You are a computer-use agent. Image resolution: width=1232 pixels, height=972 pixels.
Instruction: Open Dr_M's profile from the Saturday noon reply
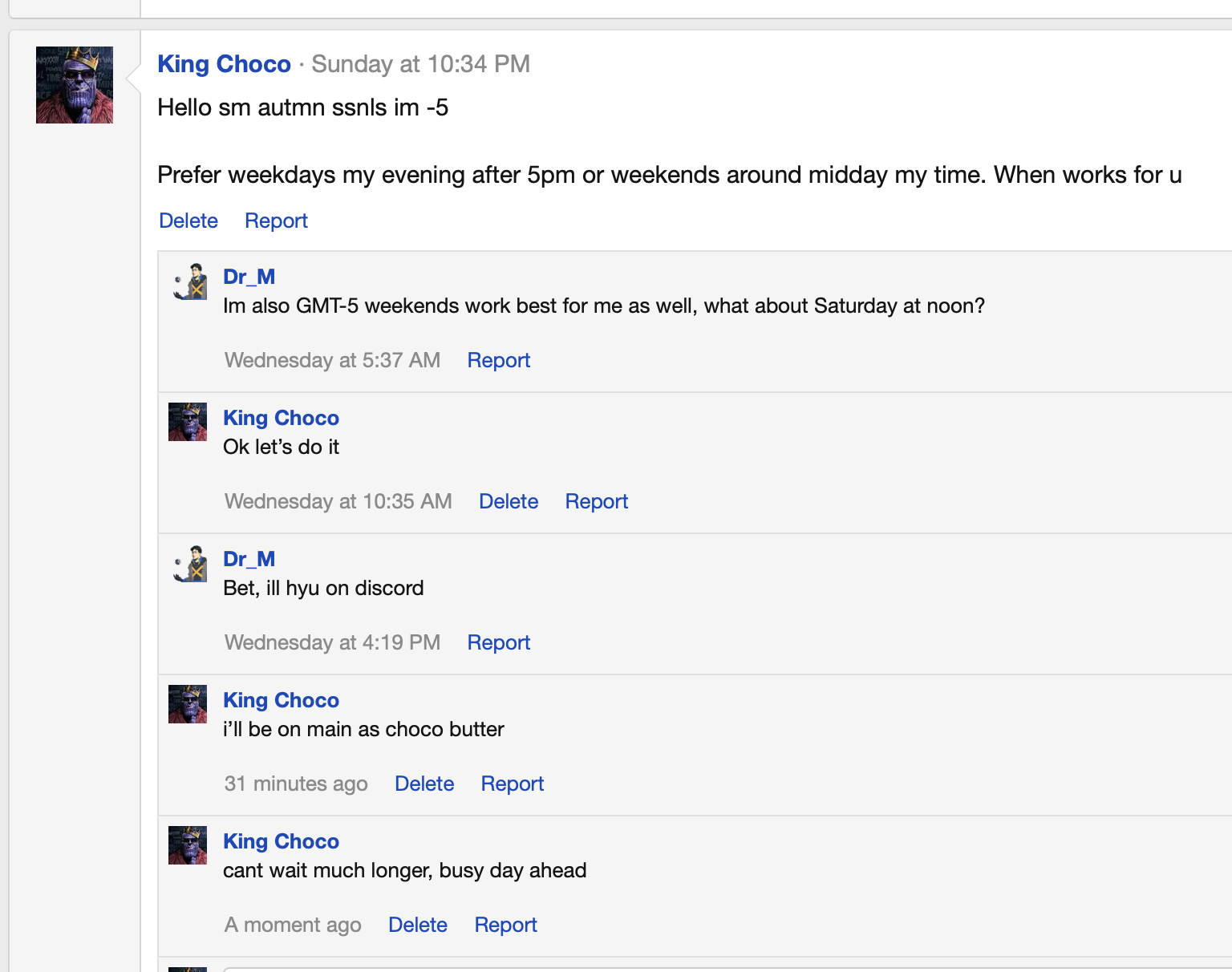pos(249,277)
